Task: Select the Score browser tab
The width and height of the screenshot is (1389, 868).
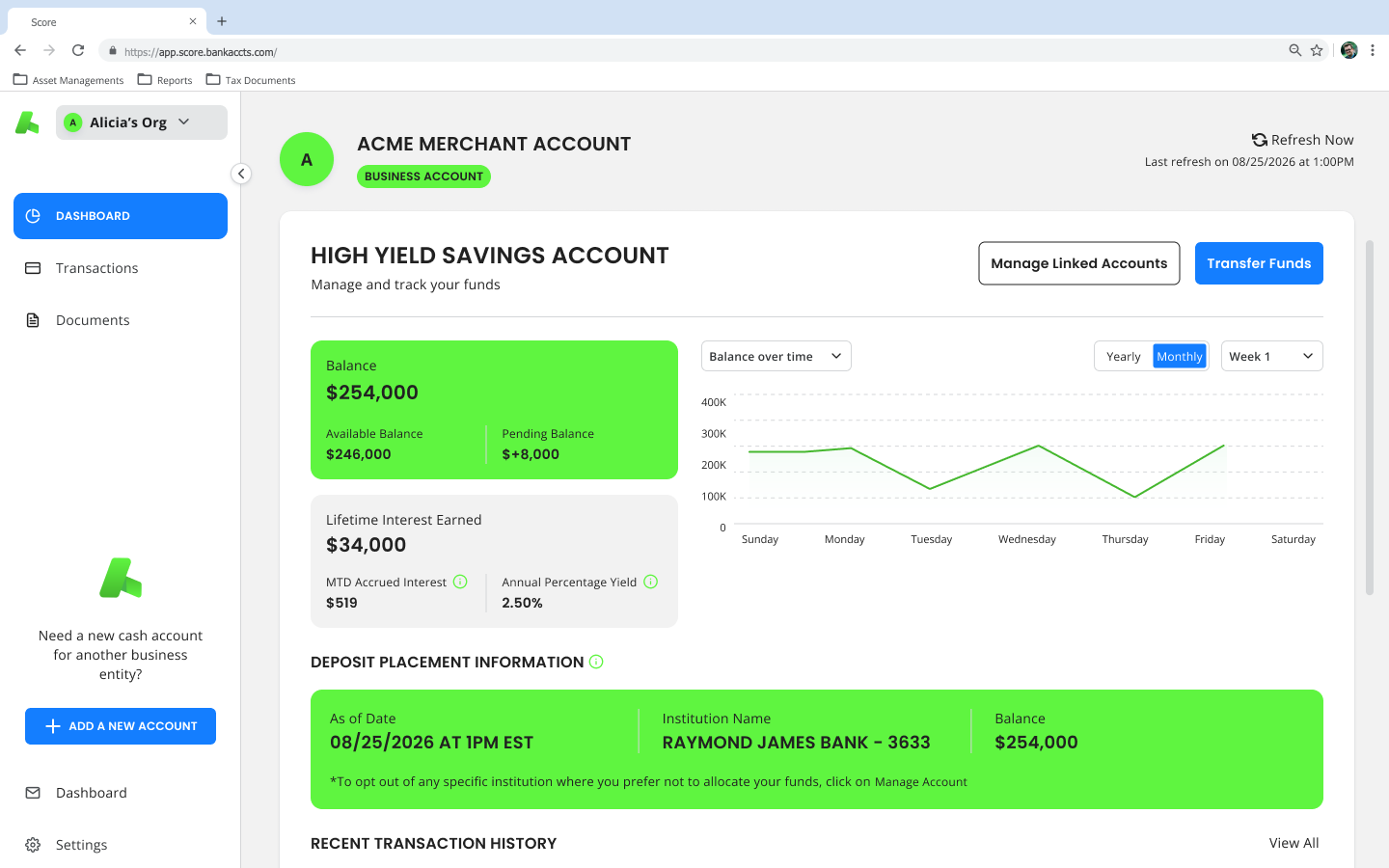Action: coord(106,21)
